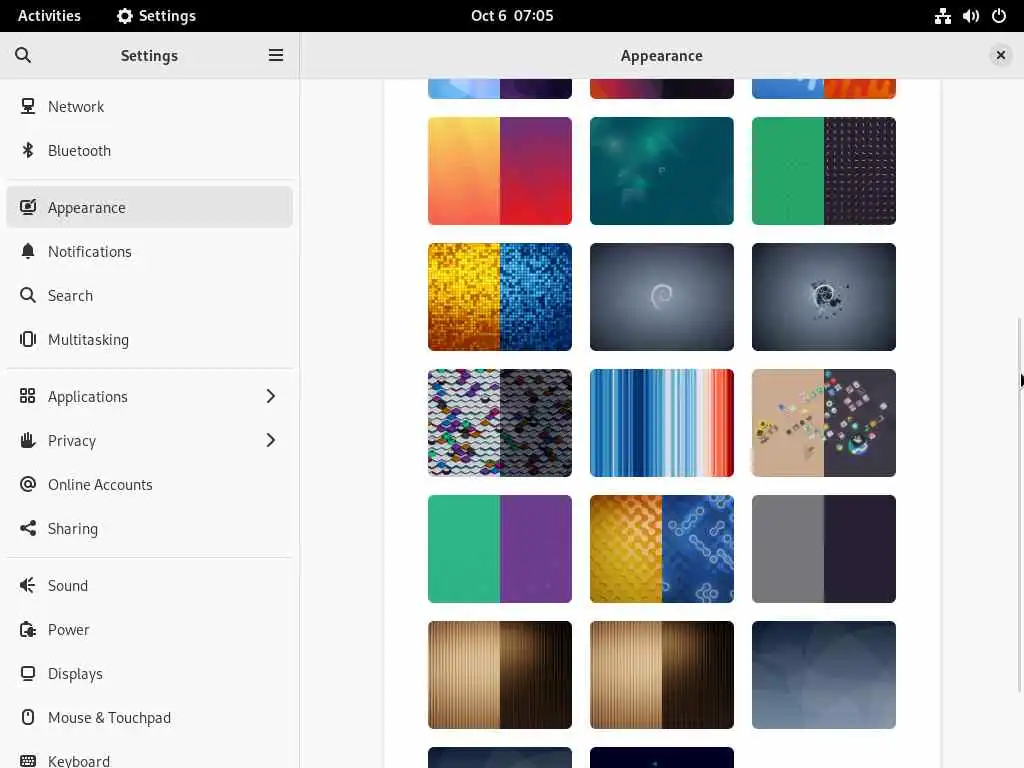Expand the Applications submenu chevron
The image size is (1024, 768).
[270, 396]
